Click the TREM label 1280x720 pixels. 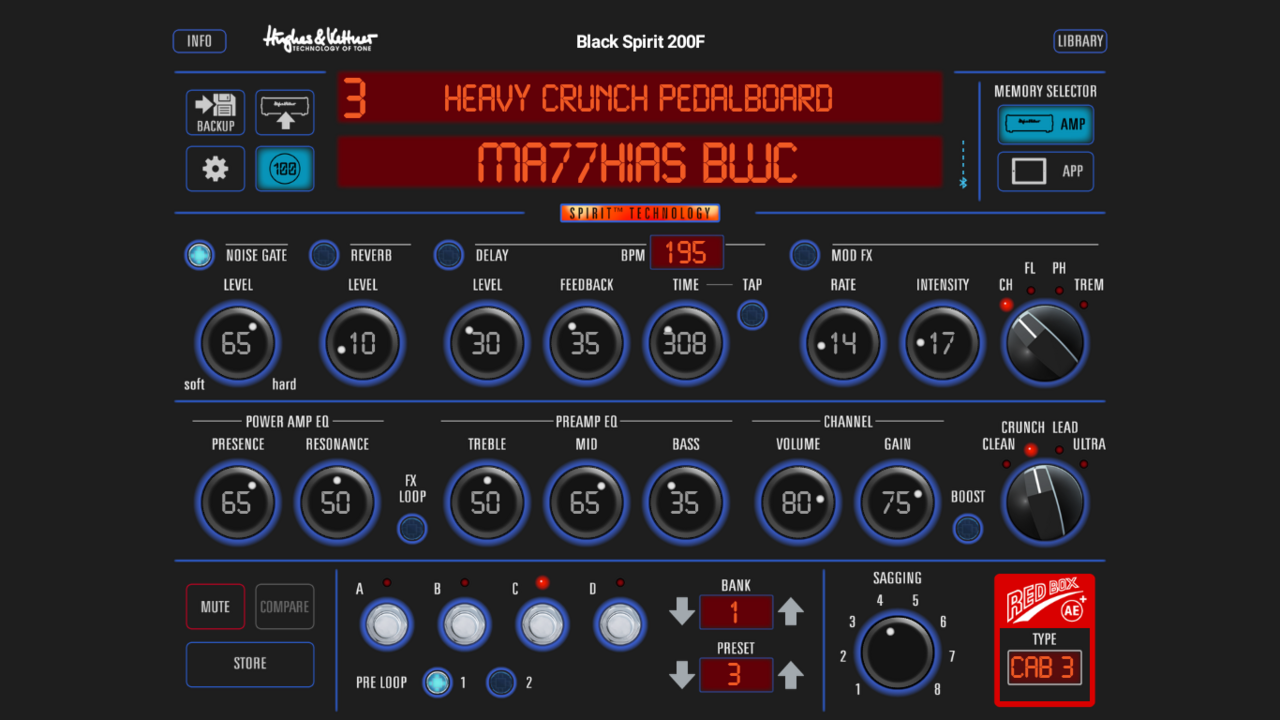(1089, 285)
